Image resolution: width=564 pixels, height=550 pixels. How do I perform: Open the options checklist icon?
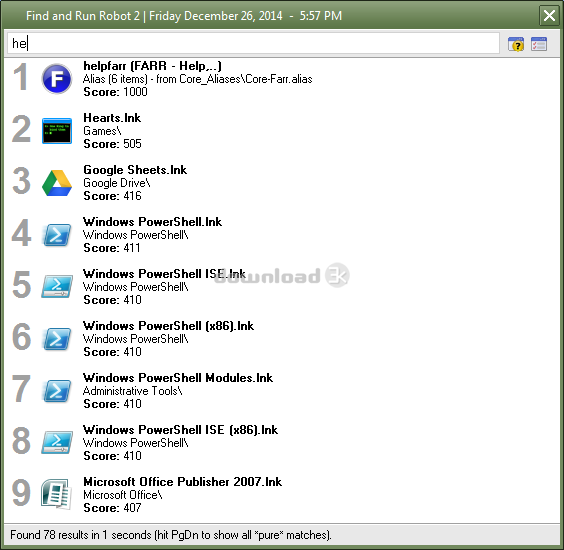(539, 44)
